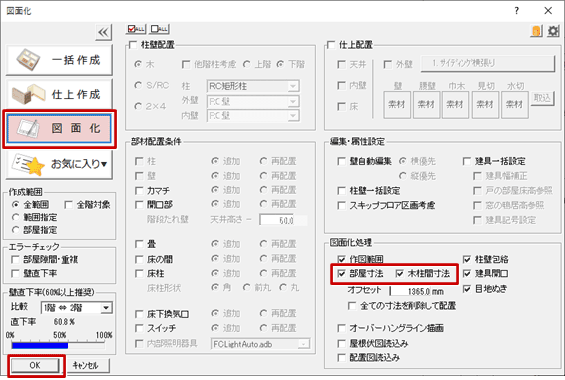Open 比較 floor comparison dropdown
The image size is (565, 380).
[77, 308]
